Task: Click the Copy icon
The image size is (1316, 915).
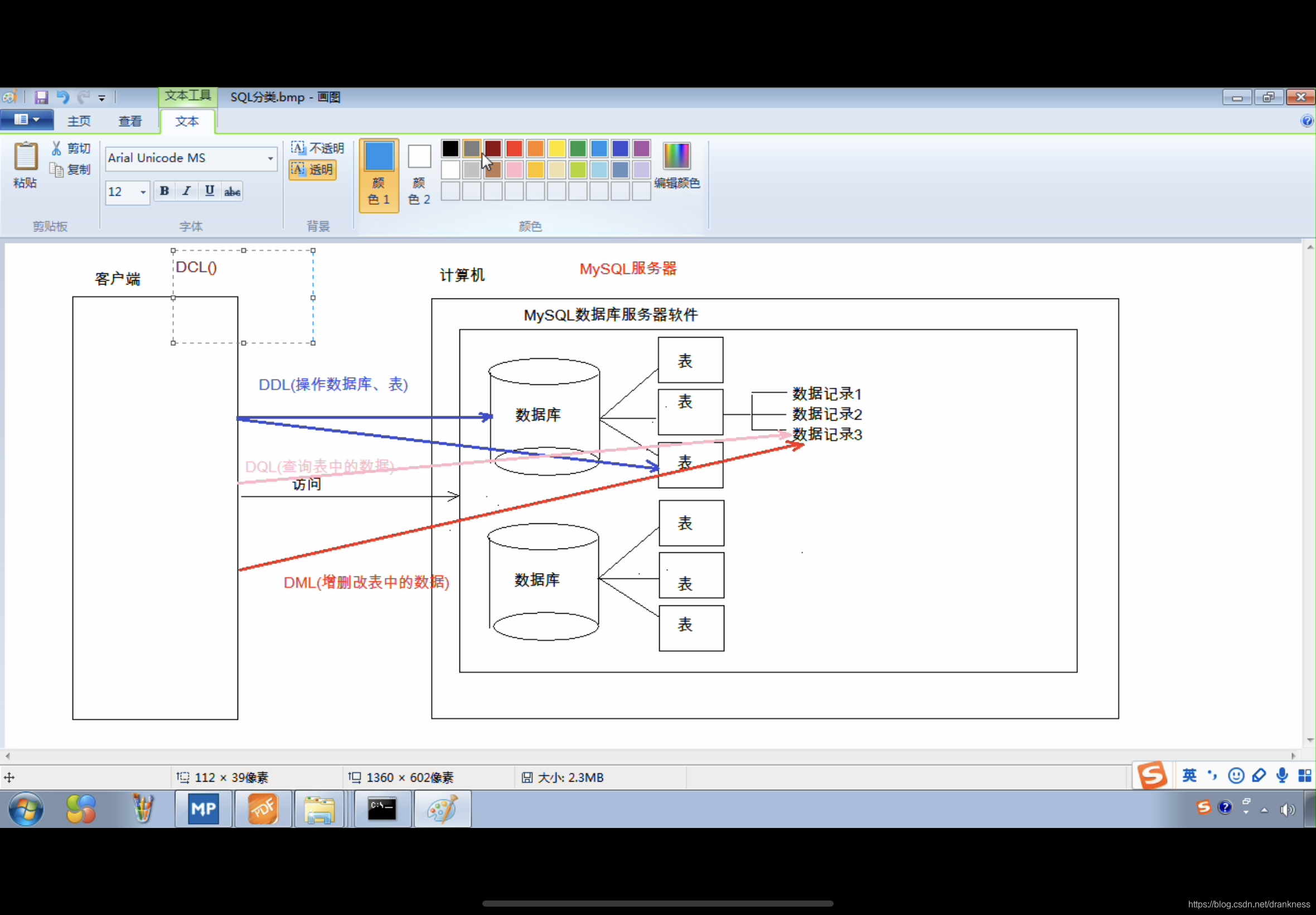Action: 57,170
